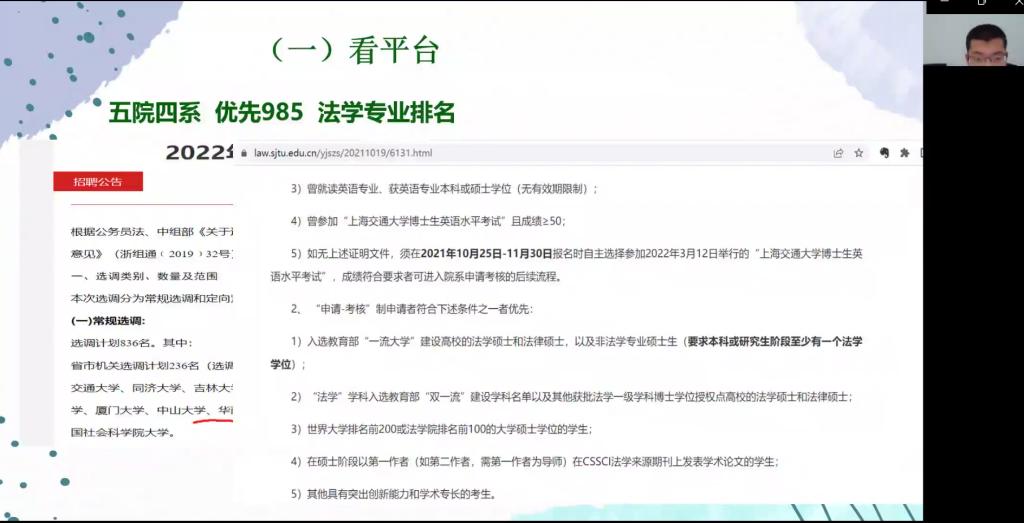The image size is (1024, 523).
Task: Click the bold text 要求本科或研究生阶段
Action: (762, 341)
